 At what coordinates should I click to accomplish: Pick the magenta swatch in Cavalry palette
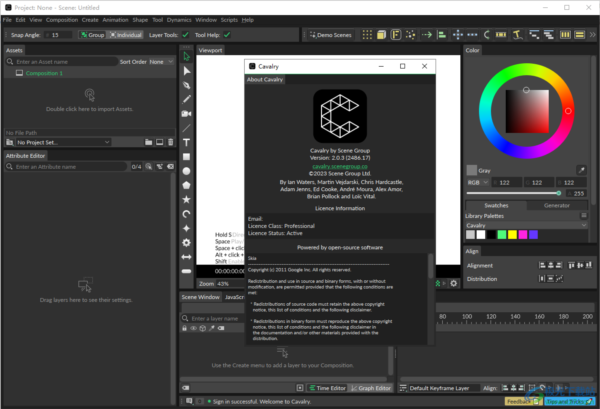523,235
